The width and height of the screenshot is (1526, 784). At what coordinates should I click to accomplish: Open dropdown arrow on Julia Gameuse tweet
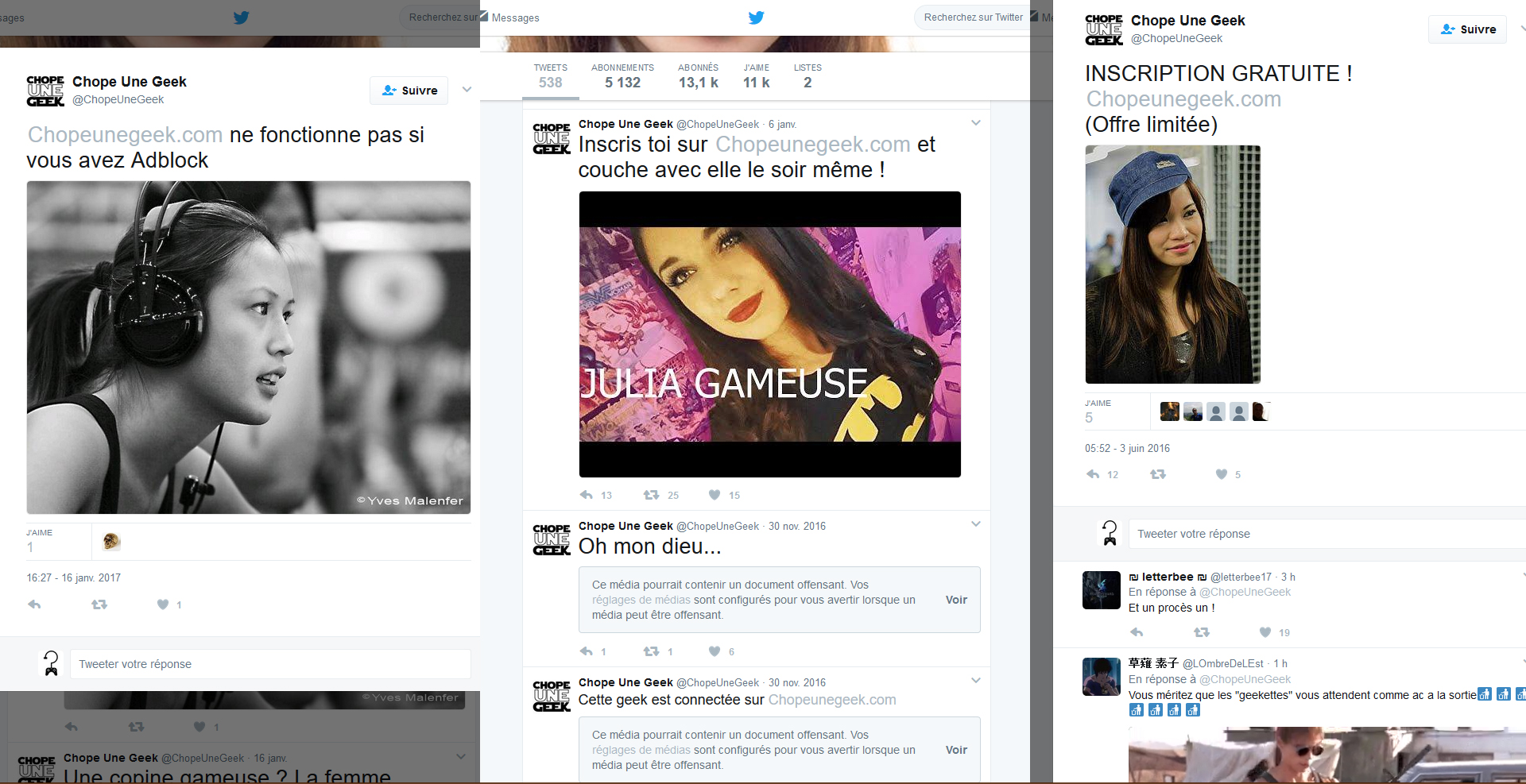[x=976, y=123]
